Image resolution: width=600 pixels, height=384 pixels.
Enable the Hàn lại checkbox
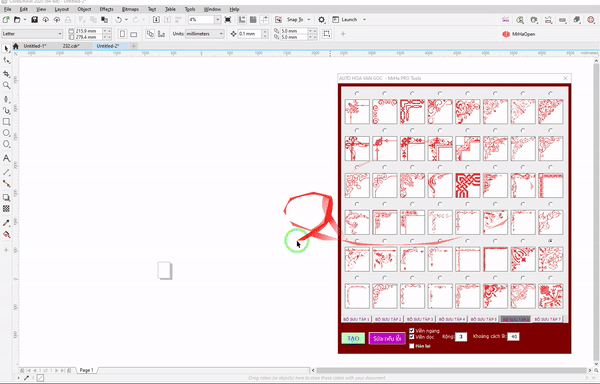(412, 346)
